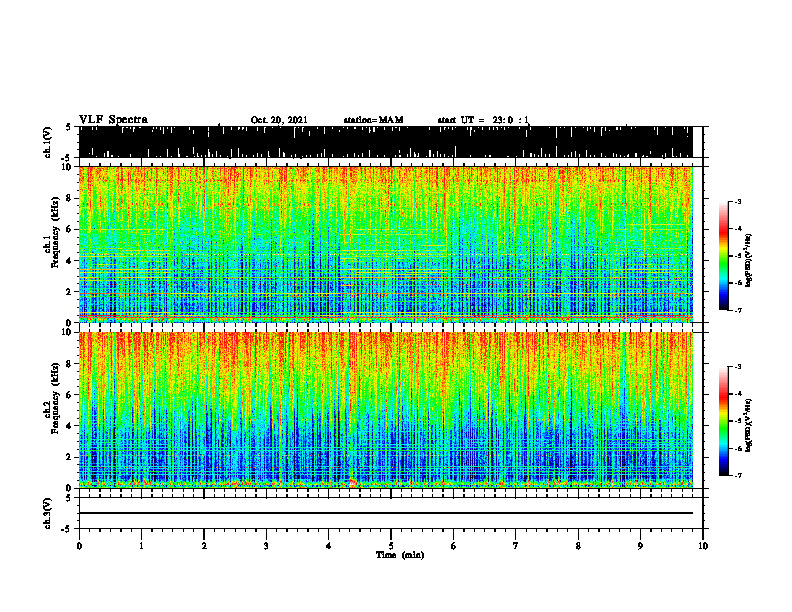
Task: Click the ch.1 "Frequency (kHz)" axis label
Action: click(x=55, y=234)
